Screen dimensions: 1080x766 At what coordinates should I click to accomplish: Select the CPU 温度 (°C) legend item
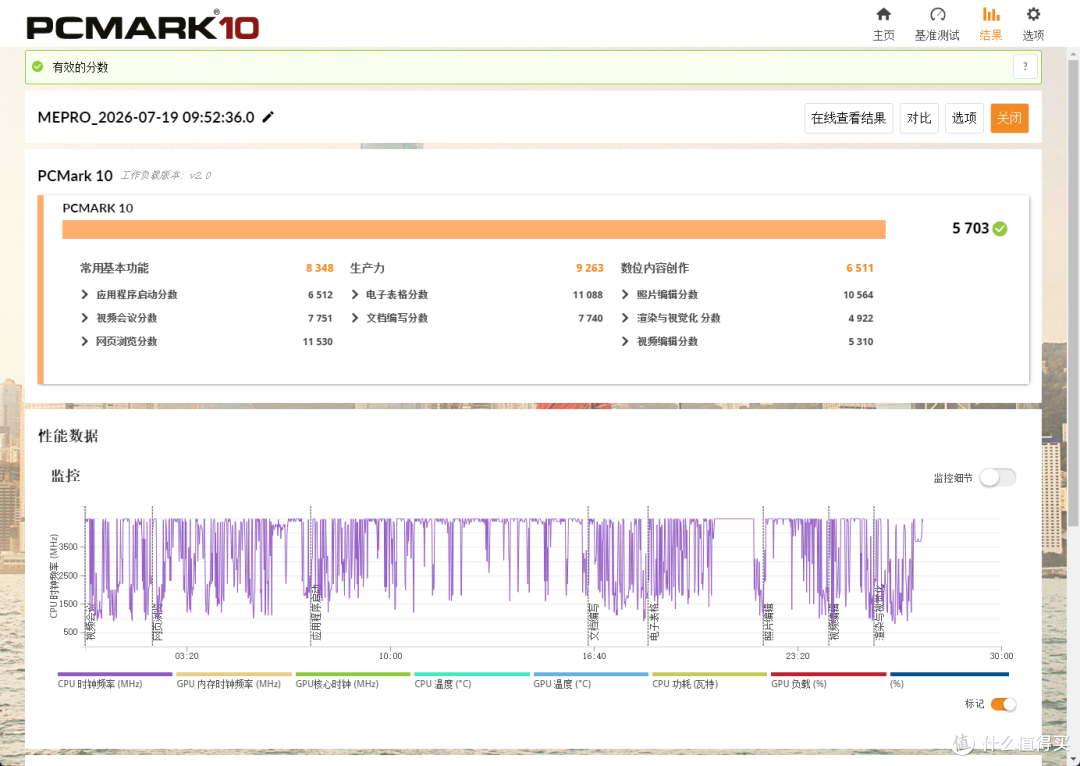click(x=471, y=680)
